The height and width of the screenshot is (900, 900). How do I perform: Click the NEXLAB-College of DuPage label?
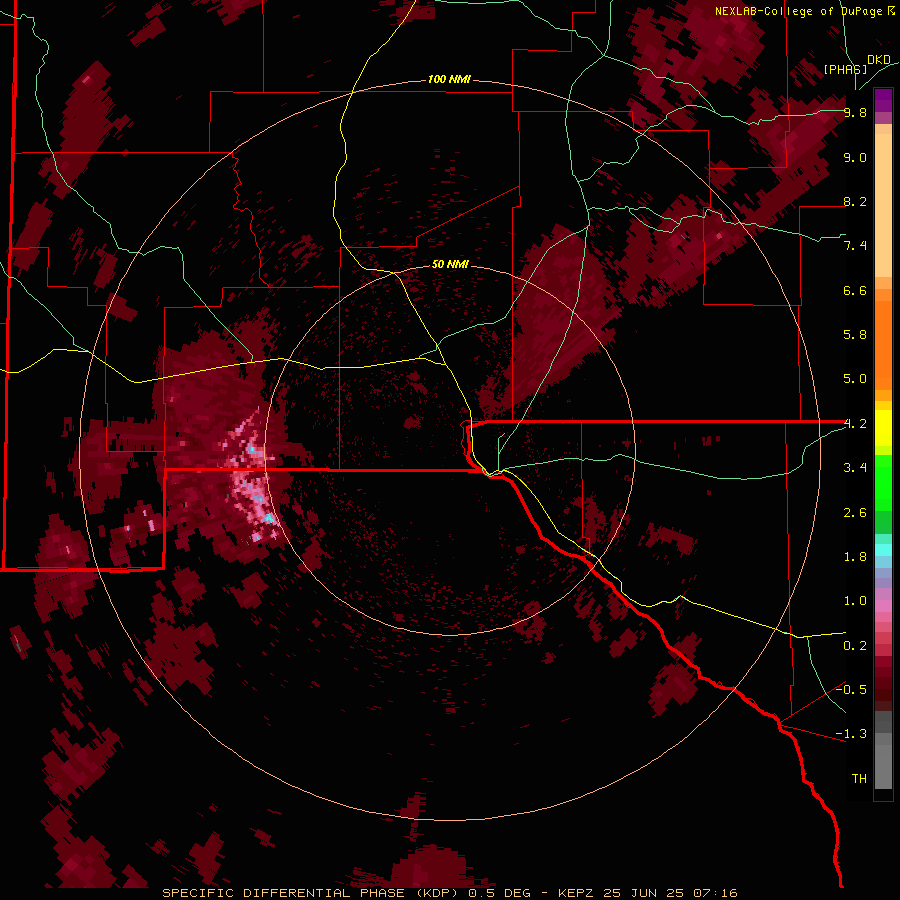(800, 11)
